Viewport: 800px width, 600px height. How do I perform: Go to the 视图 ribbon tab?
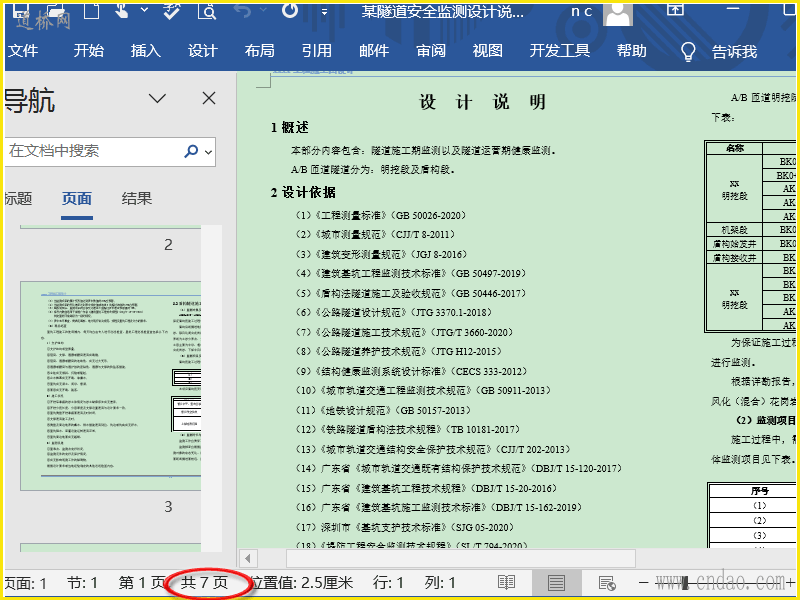point(488,51)
